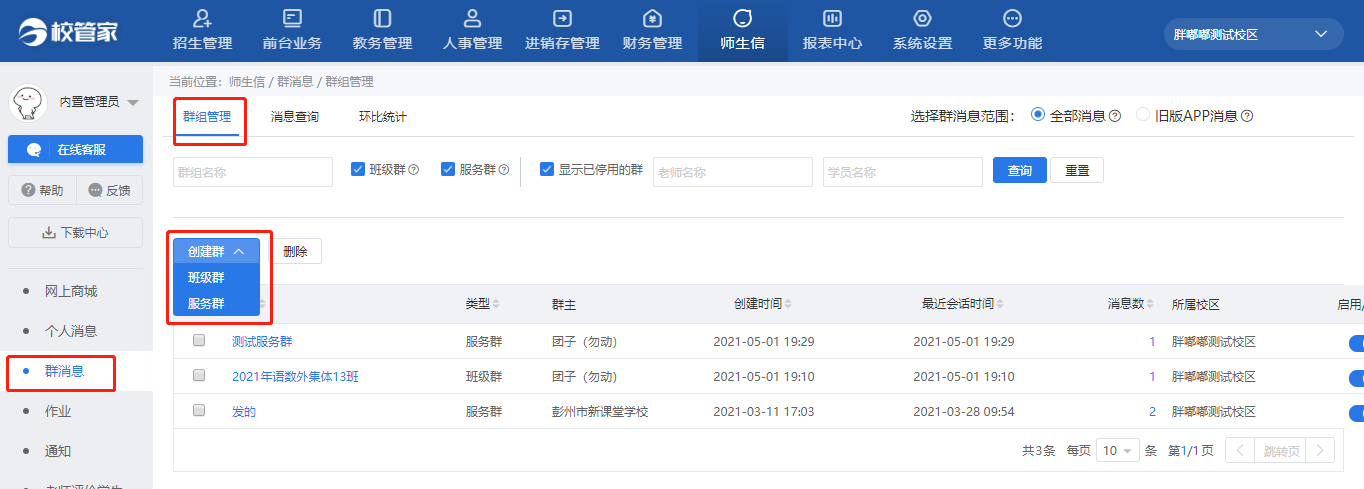1364x489 pixels.
Task: Sort the table by 最近会话时间 column
Action: 1000,304
